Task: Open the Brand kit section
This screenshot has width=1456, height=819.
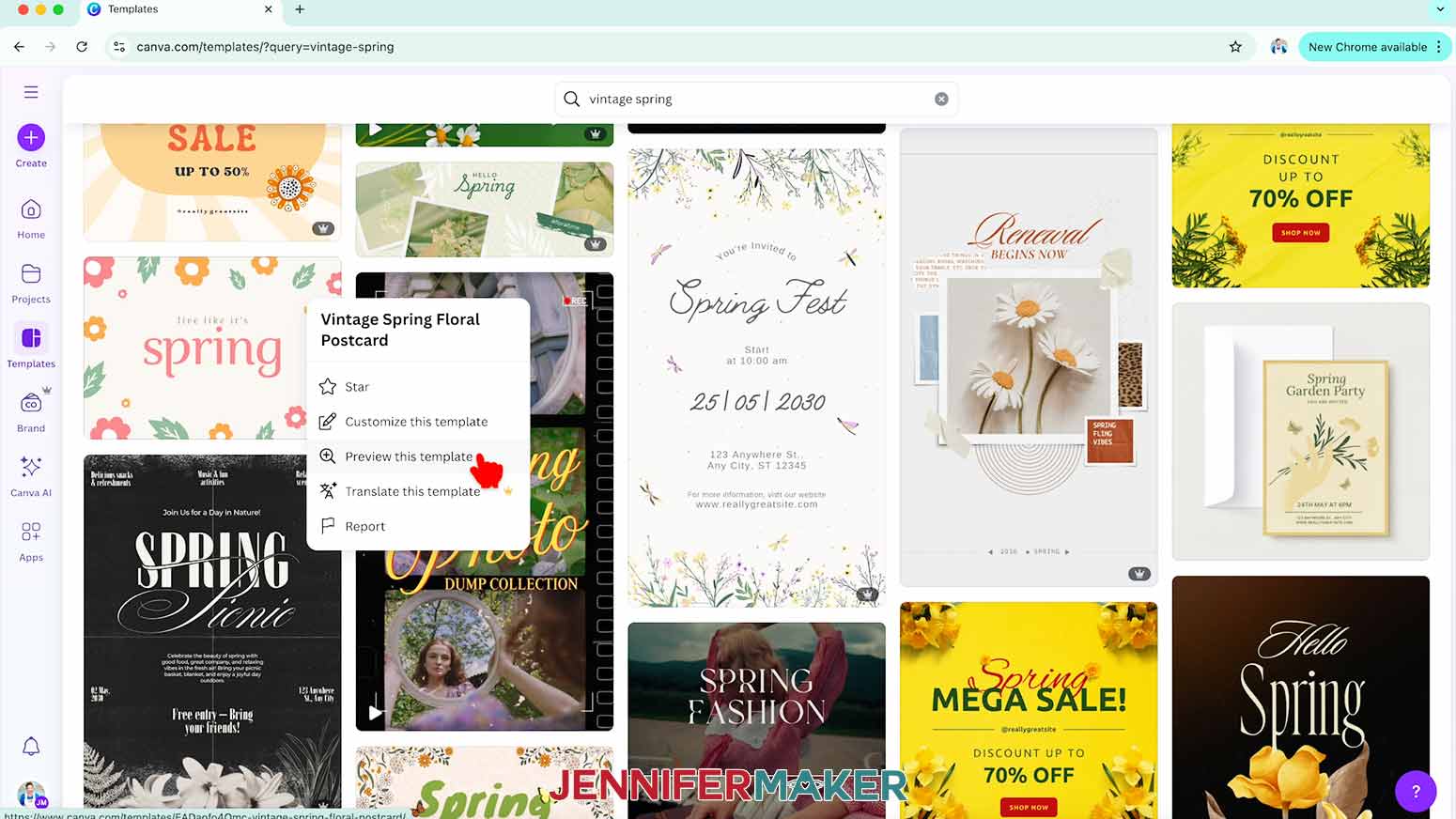Action: click(31, 412)
